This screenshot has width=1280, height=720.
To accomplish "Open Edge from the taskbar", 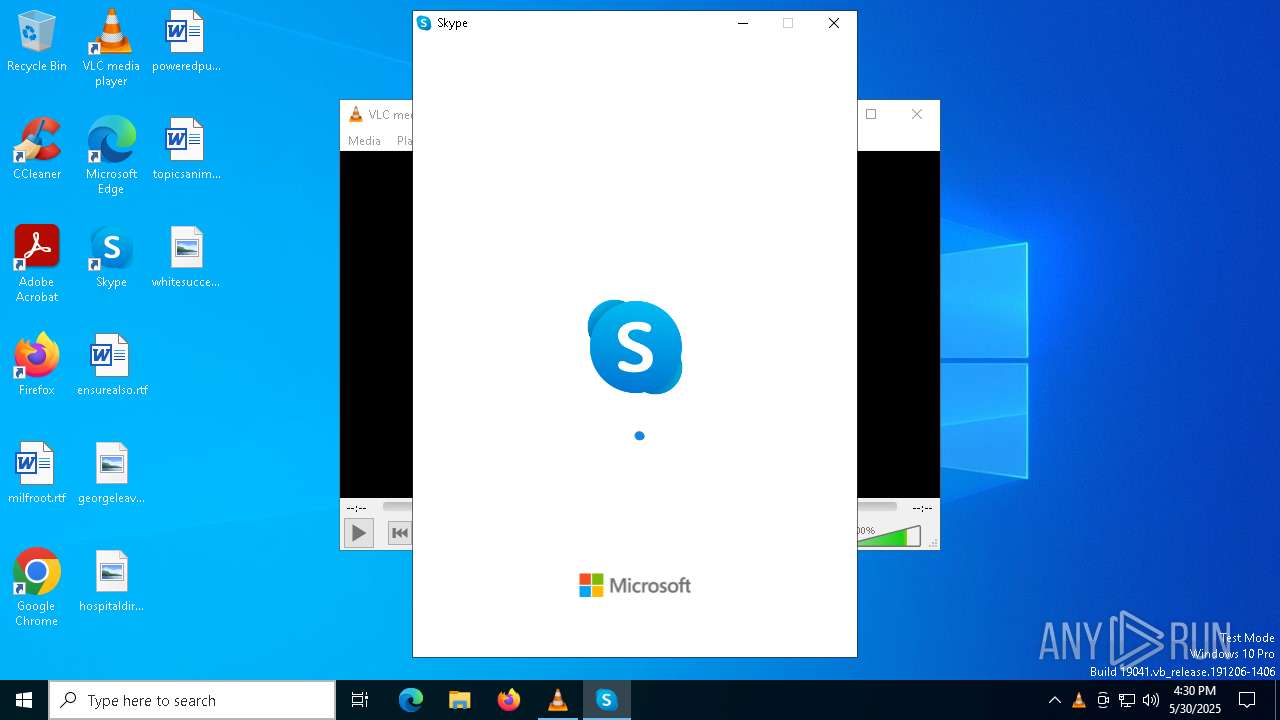I will click(x=411, y=700).
